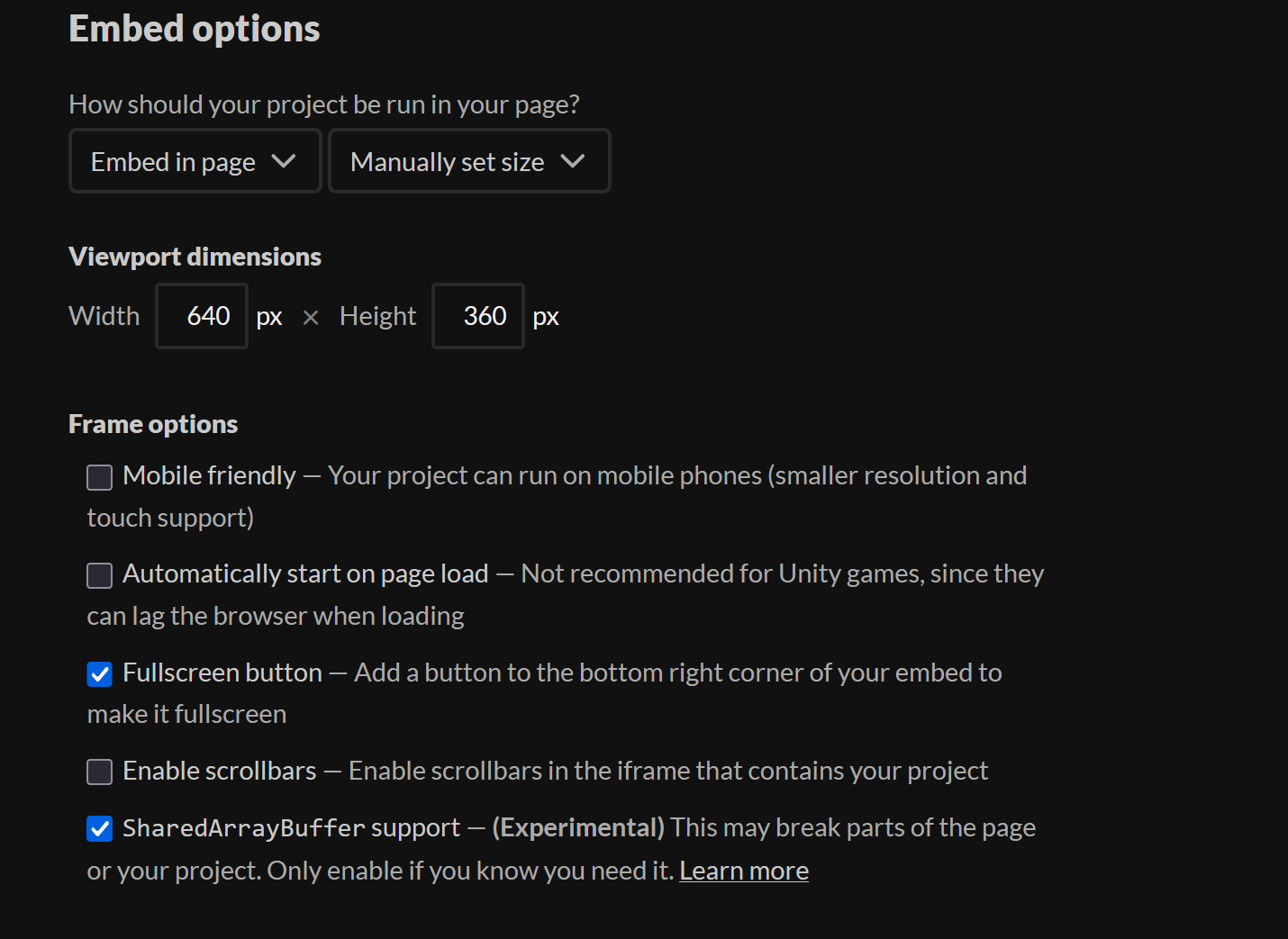1288x939 pixels.
Task: Click the "Mobile friendly" label text
Action: [x=209, y=475]
